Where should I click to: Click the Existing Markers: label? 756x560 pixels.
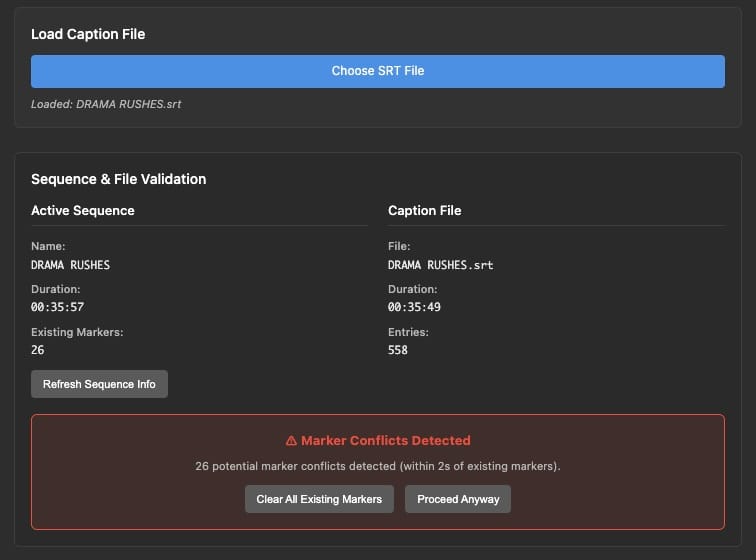point(77,332)
